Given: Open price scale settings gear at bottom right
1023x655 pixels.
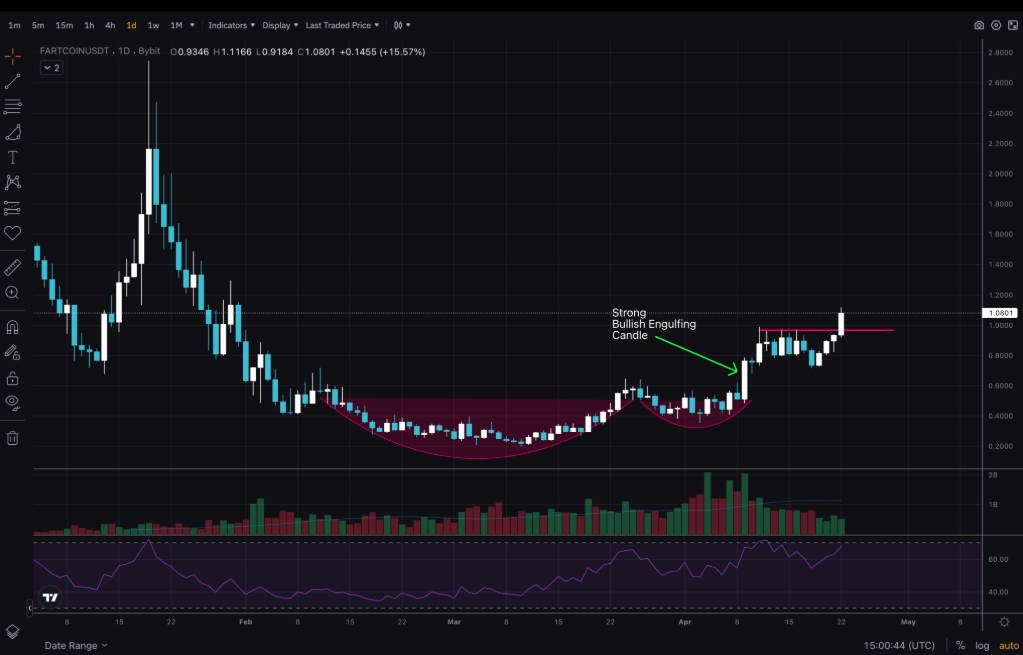Looking at the screenshot, I should [1004, 622].
